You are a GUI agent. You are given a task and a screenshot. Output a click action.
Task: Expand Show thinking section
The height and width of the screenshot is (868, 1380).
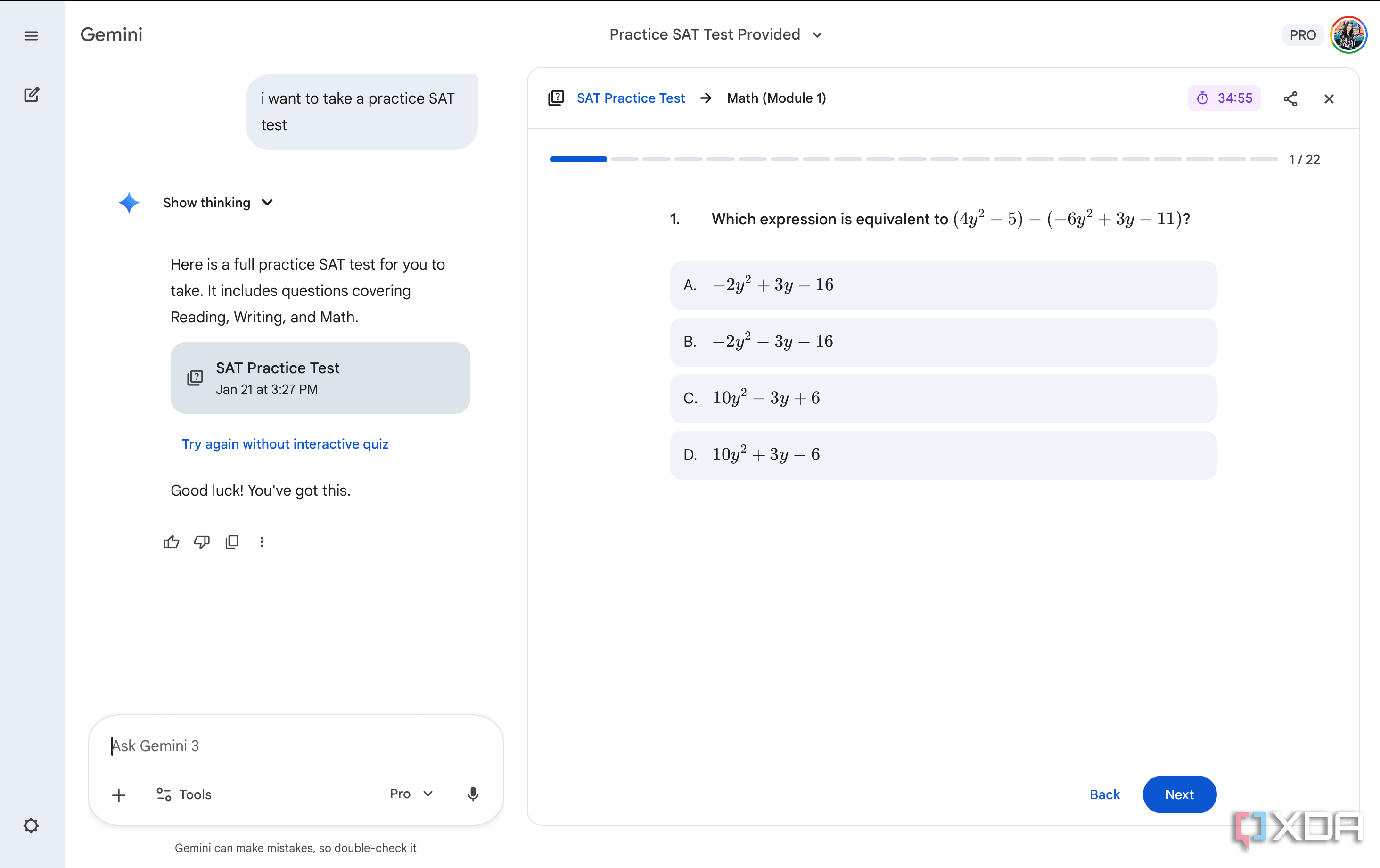(x=218, y=203)
